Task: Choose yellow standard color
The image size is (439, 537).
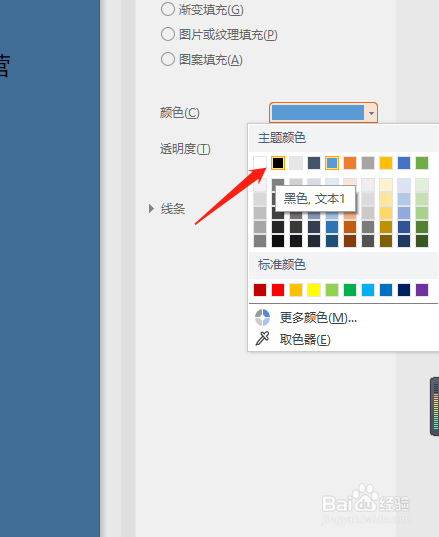Action: pyautogui.click(x=314, y=290)
